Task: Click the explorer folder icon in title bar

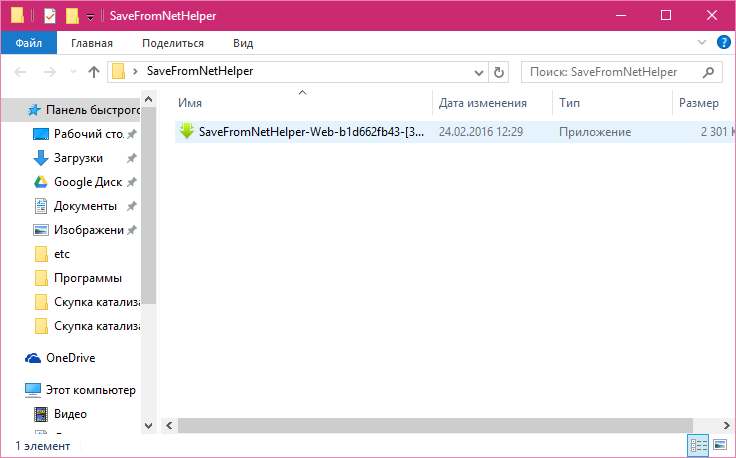Action: coord(17,15)
